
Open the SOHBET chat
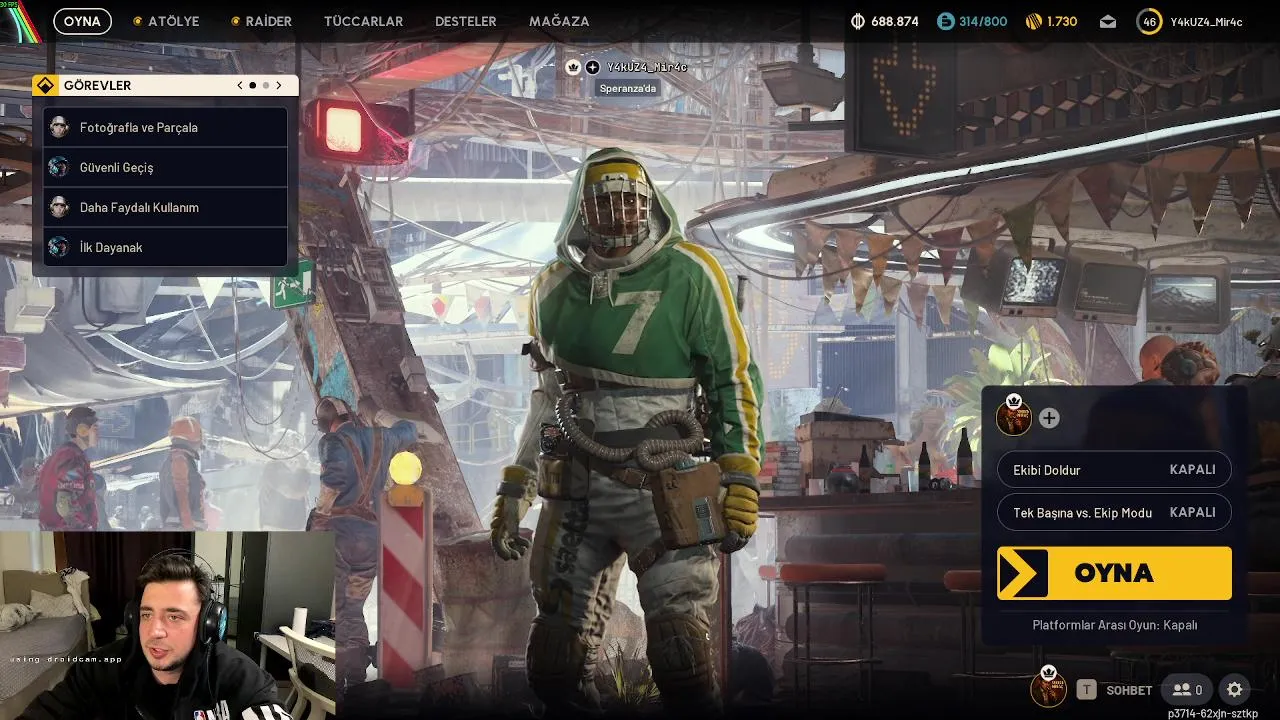tap(1129, 690)
